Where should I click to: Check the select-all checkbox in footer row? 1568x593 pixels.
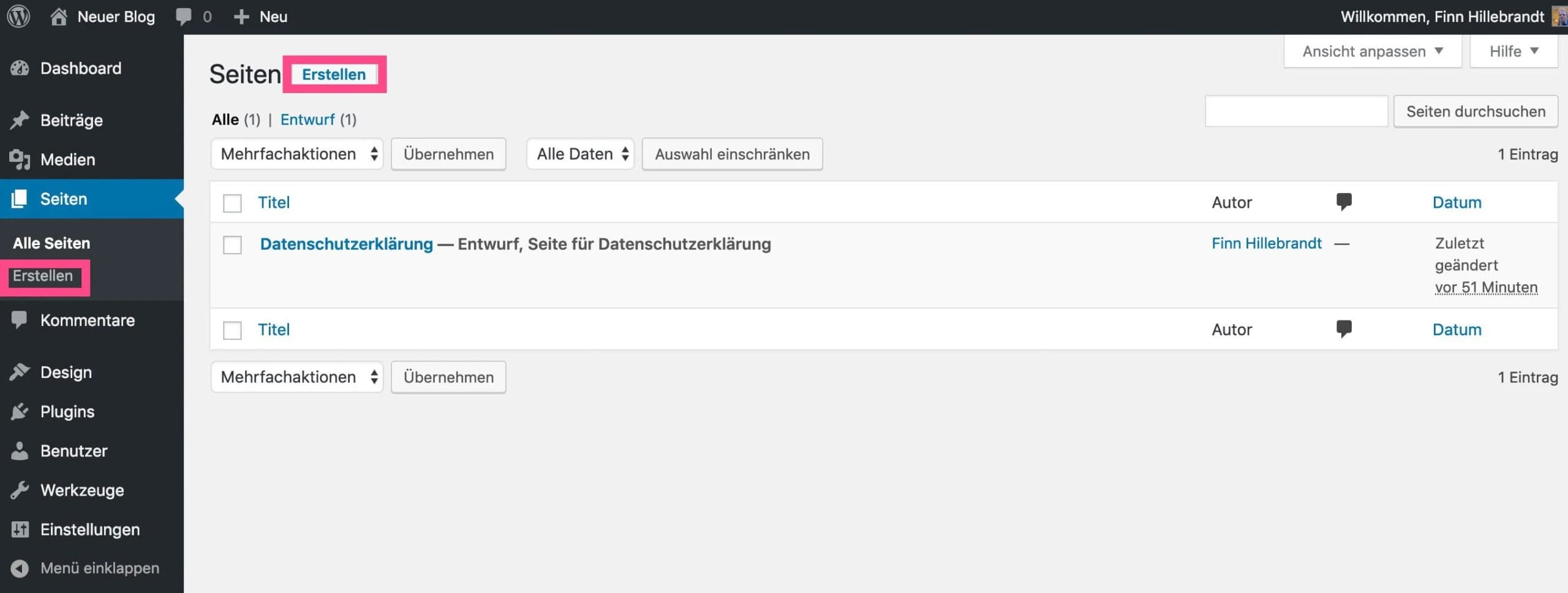click(x=232, y=330)
